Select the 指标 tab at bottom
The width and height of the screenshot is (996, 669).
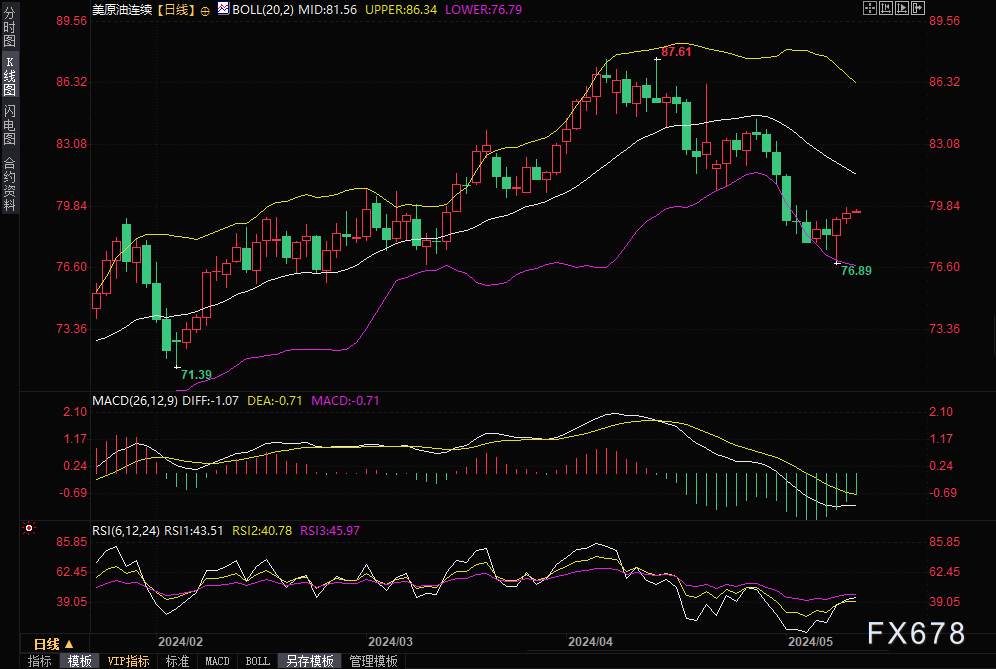40,661
